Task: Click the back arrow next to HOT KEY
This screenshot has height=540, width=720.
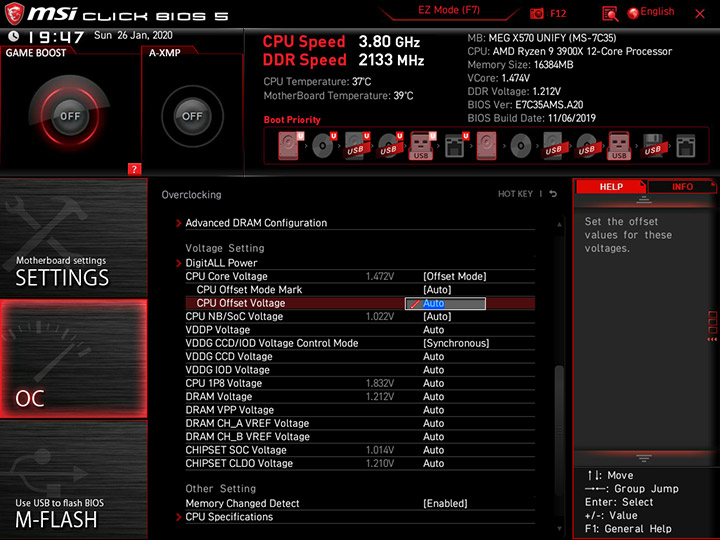Action: tap(553, 194)
